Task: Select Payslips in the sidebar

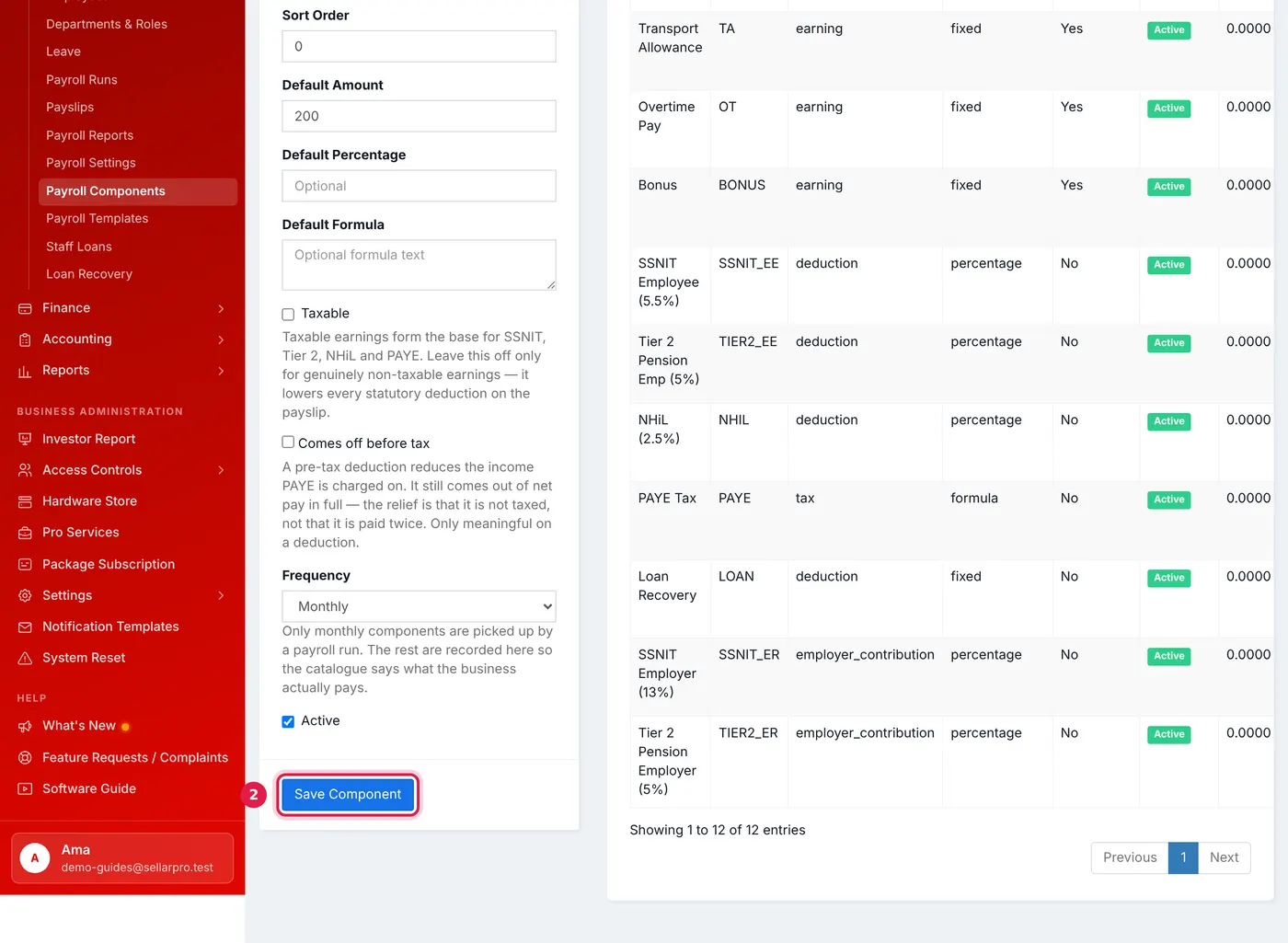Action: [70, 107]
